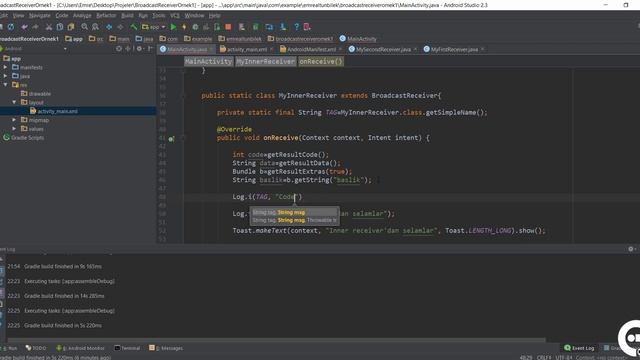The height and width of the screenshot is (360, 640).
Task: Open the VCS menu
Action: coord(175,16)
